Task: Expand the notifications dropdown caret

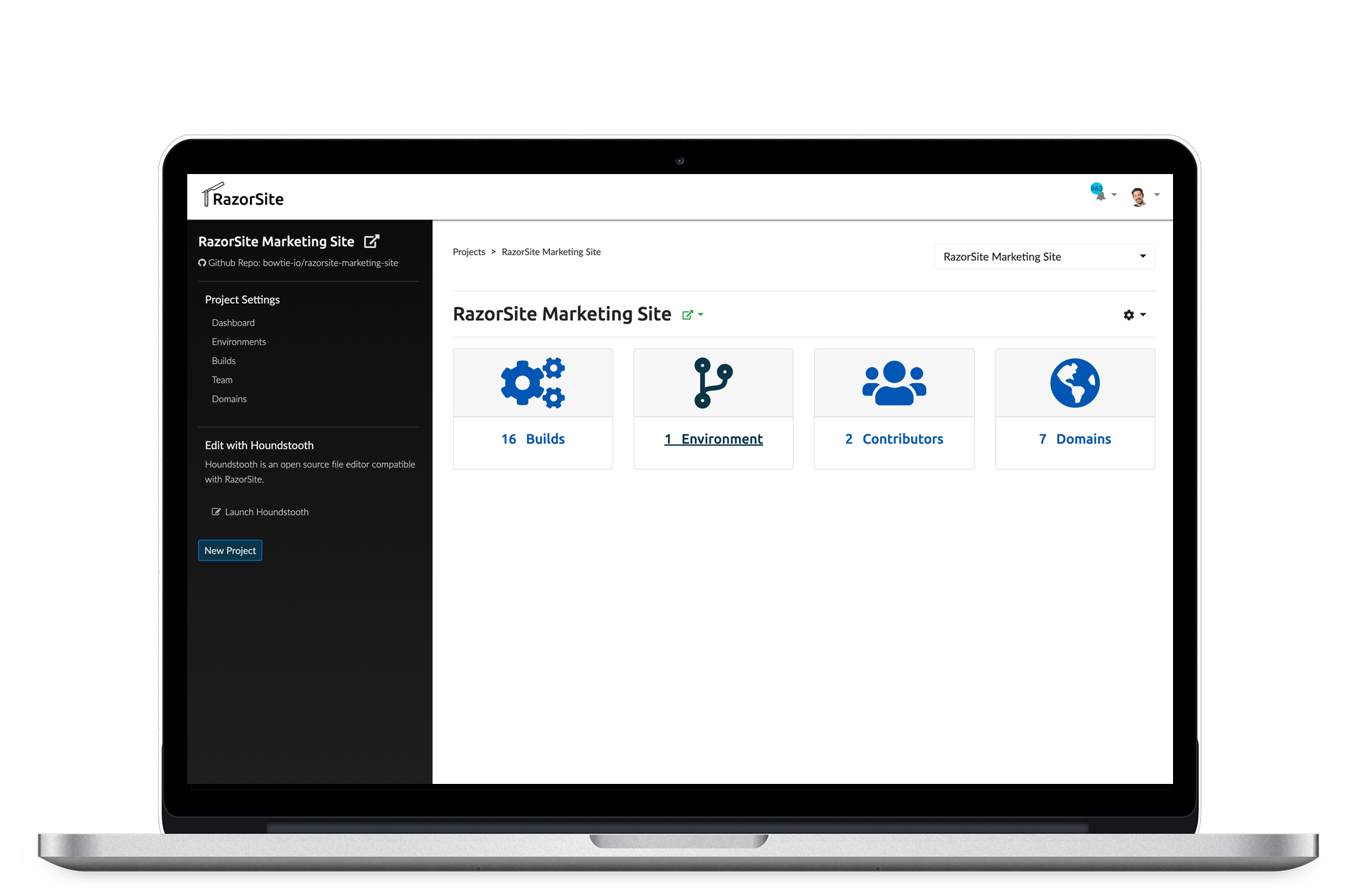Action: [1114, 195]
